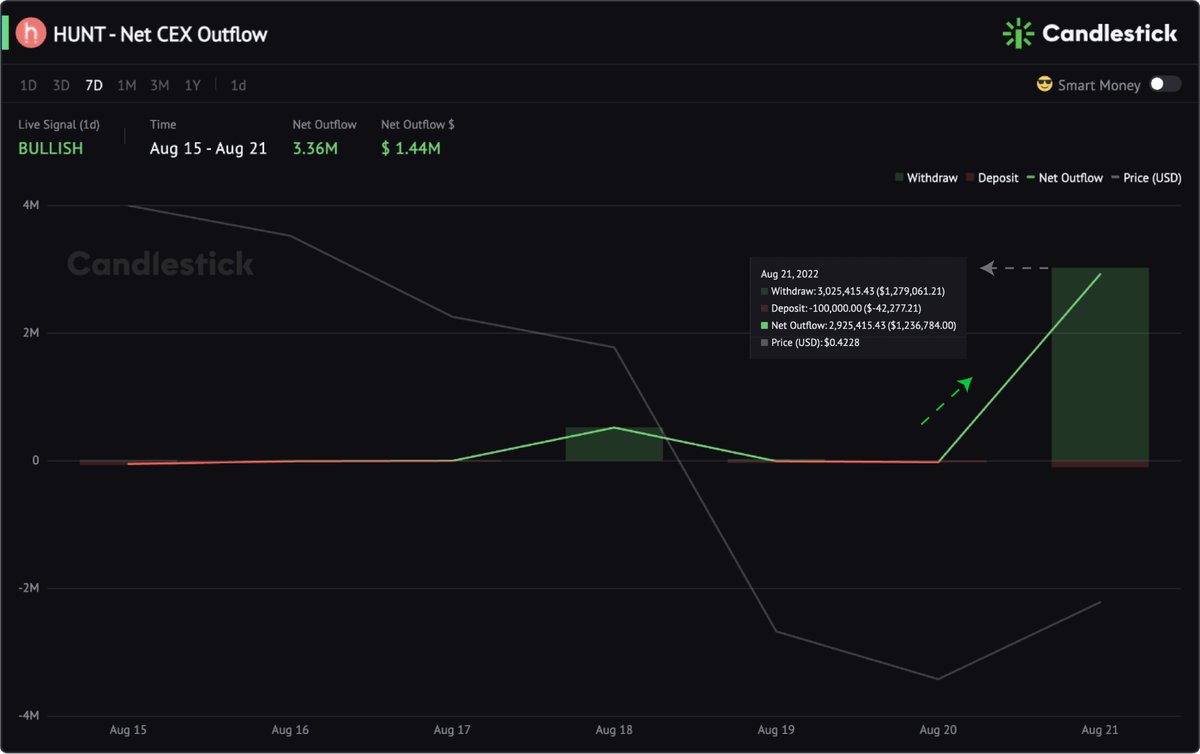Click the Aug 21 red deposit bar
Screen dimensions: 1200x754
1100,464
